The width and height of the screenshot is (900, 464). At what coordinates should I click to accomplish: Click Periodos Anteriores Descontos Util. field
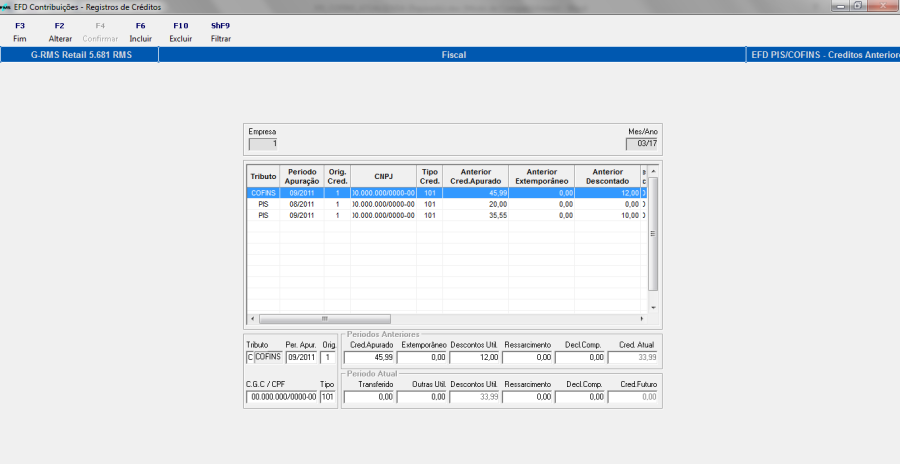(x=475, y=357)
